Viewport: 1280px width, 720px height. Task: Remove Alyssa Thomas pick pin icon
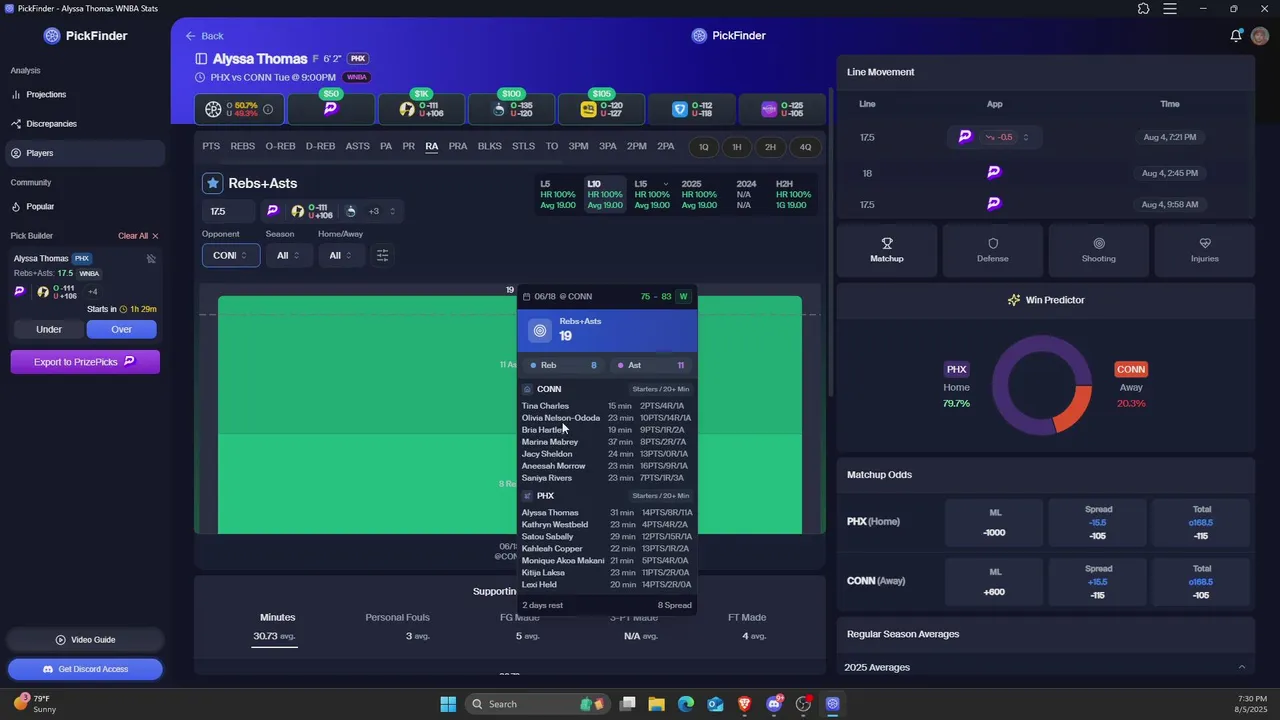(x=151, y=259)
